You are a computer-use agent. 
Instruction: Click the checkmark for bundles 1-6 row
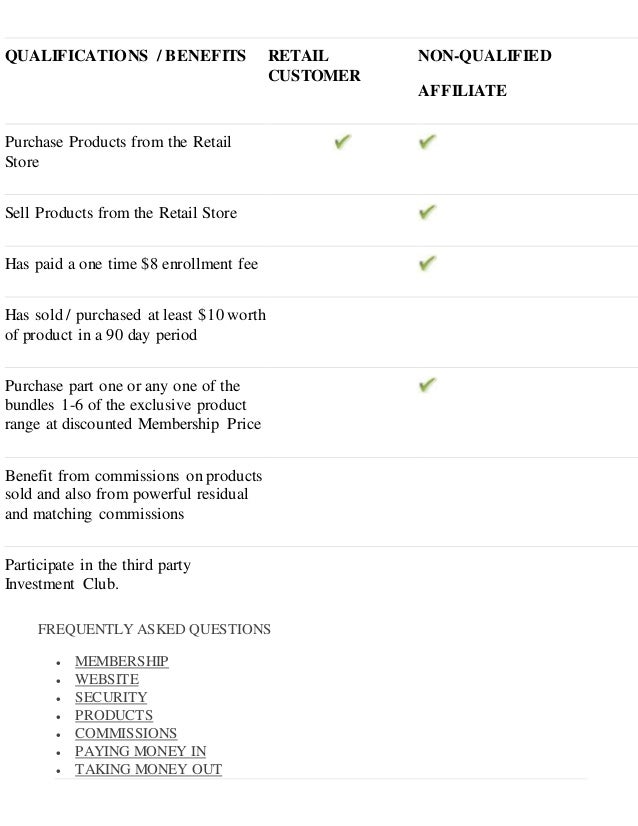click(427, 385)
